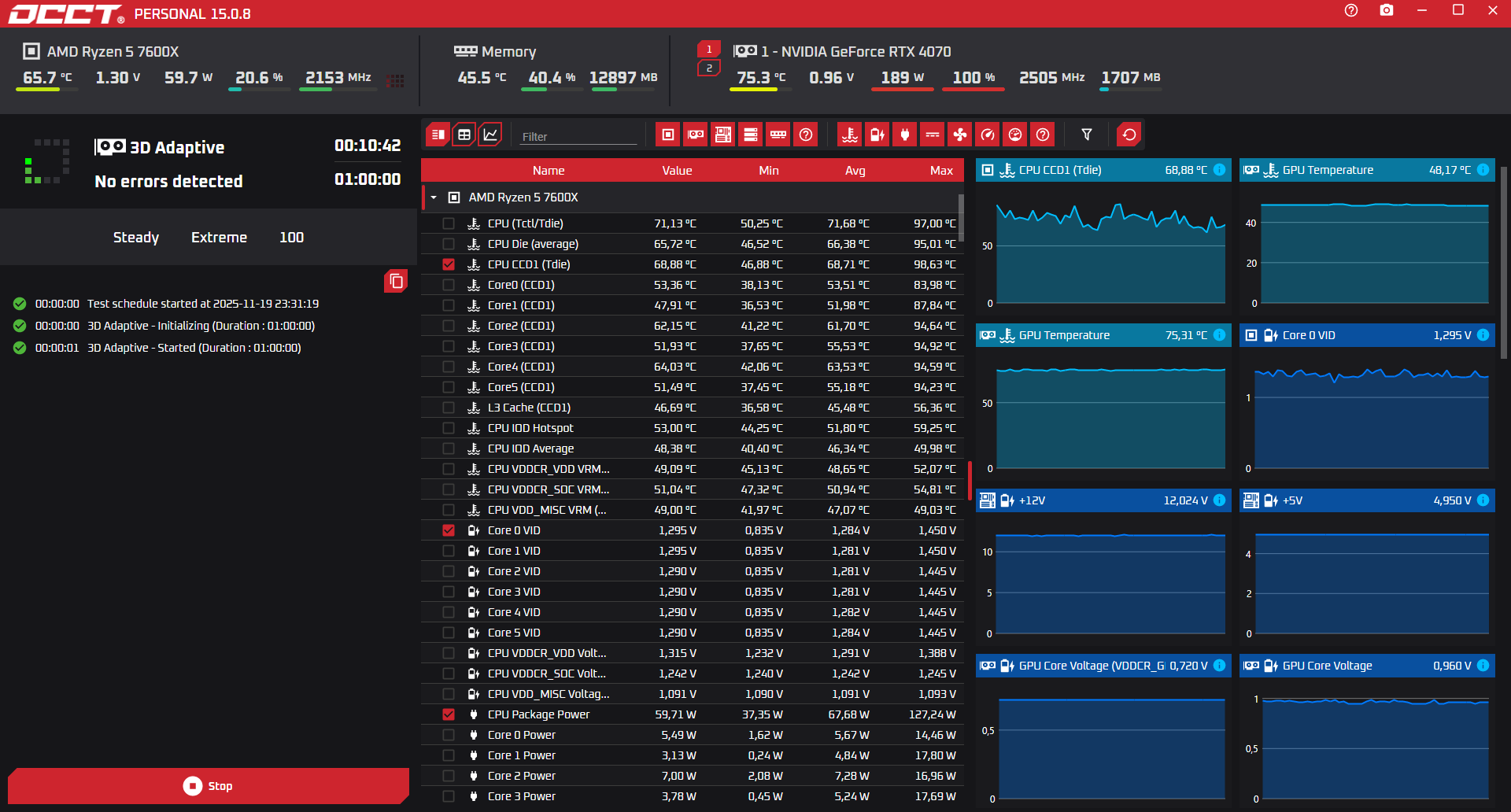Open info for +12V graph
This screenshot has width=1511, height=812.
[x=1219, y=500]
